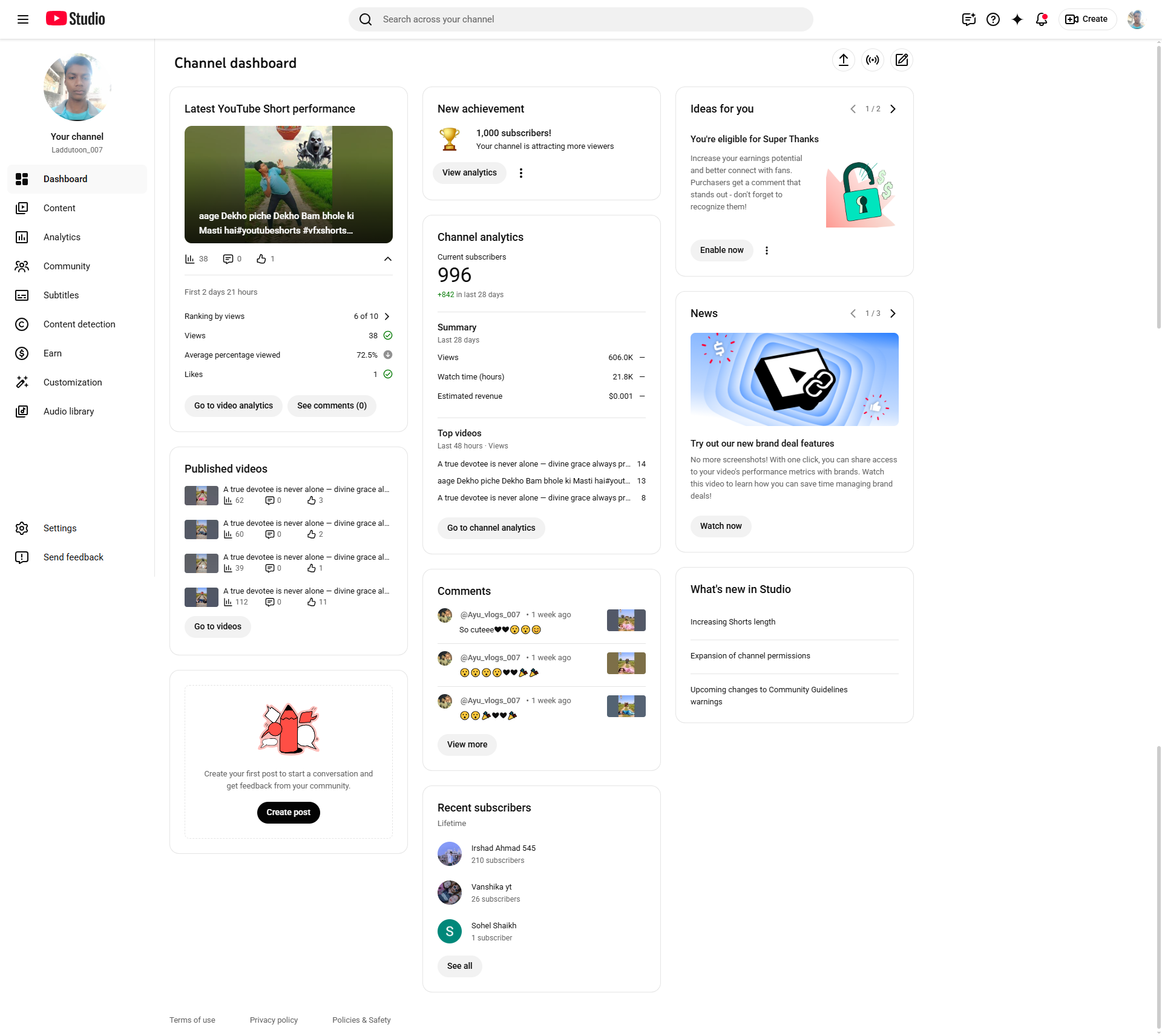
Task: Select Content detection in the sidebar
Action: tap(79, 324)
